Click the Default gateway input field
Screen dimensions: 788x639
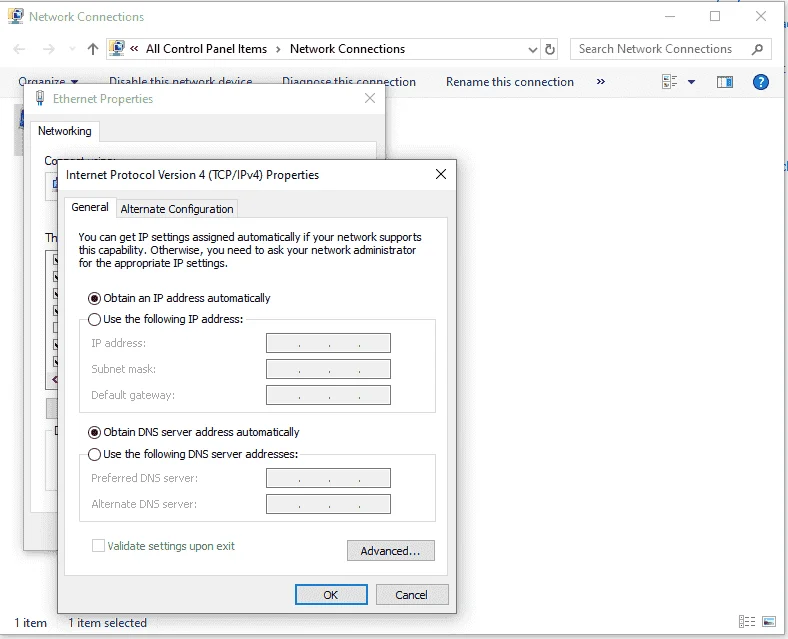tap(328, 395)
